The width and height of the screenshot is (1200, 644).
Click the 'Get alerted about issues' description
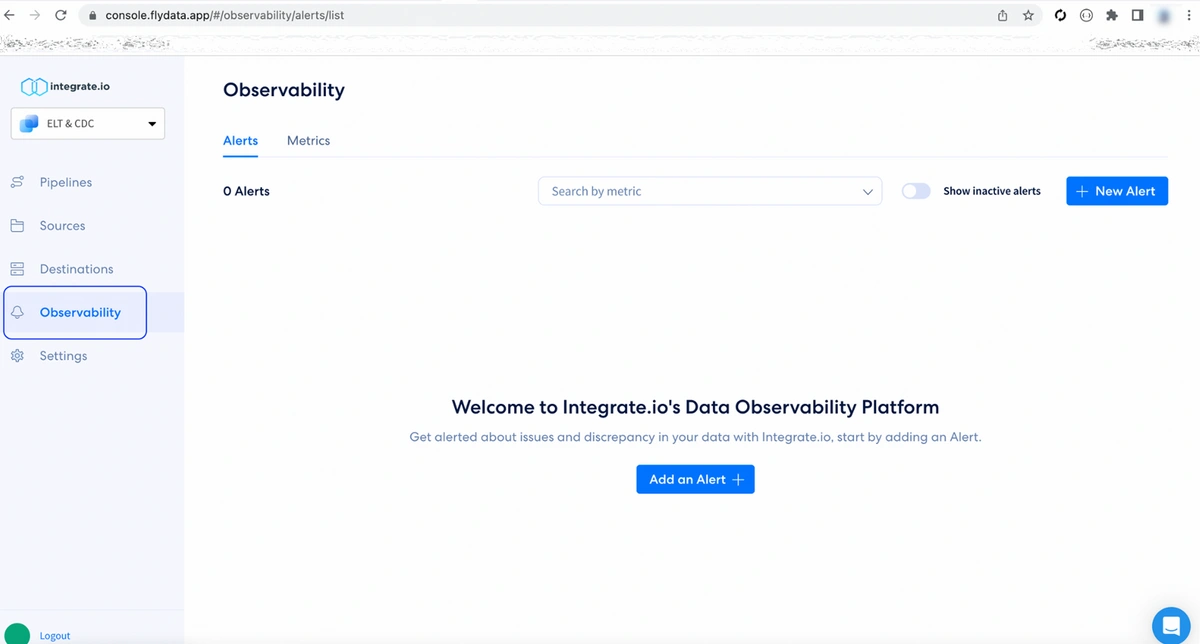click(x=695, y=438)
